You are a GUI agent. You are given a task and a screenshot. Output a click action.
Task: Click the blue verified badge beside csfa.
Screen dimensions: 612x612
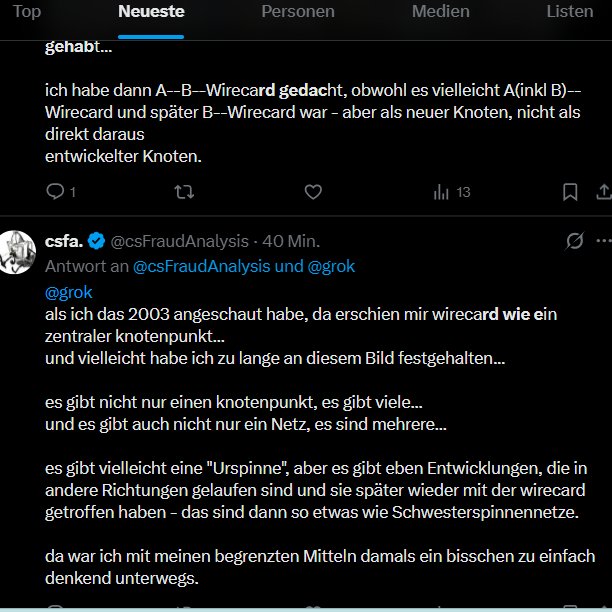(x=96, y=241)
